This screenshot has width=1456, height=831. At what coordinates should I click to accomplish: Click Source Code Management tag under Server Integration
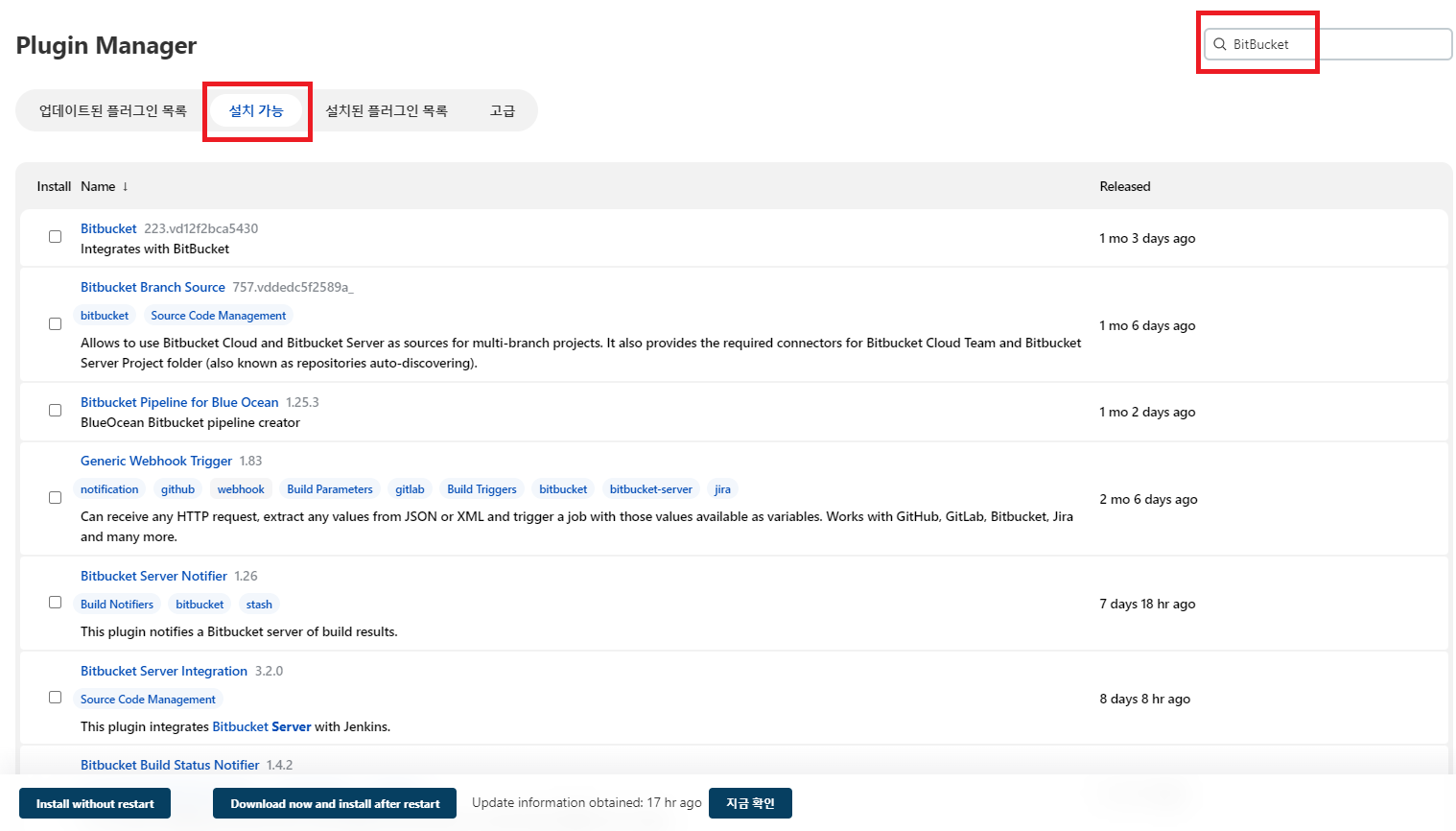pyautogui.click(x=148, y=700)
